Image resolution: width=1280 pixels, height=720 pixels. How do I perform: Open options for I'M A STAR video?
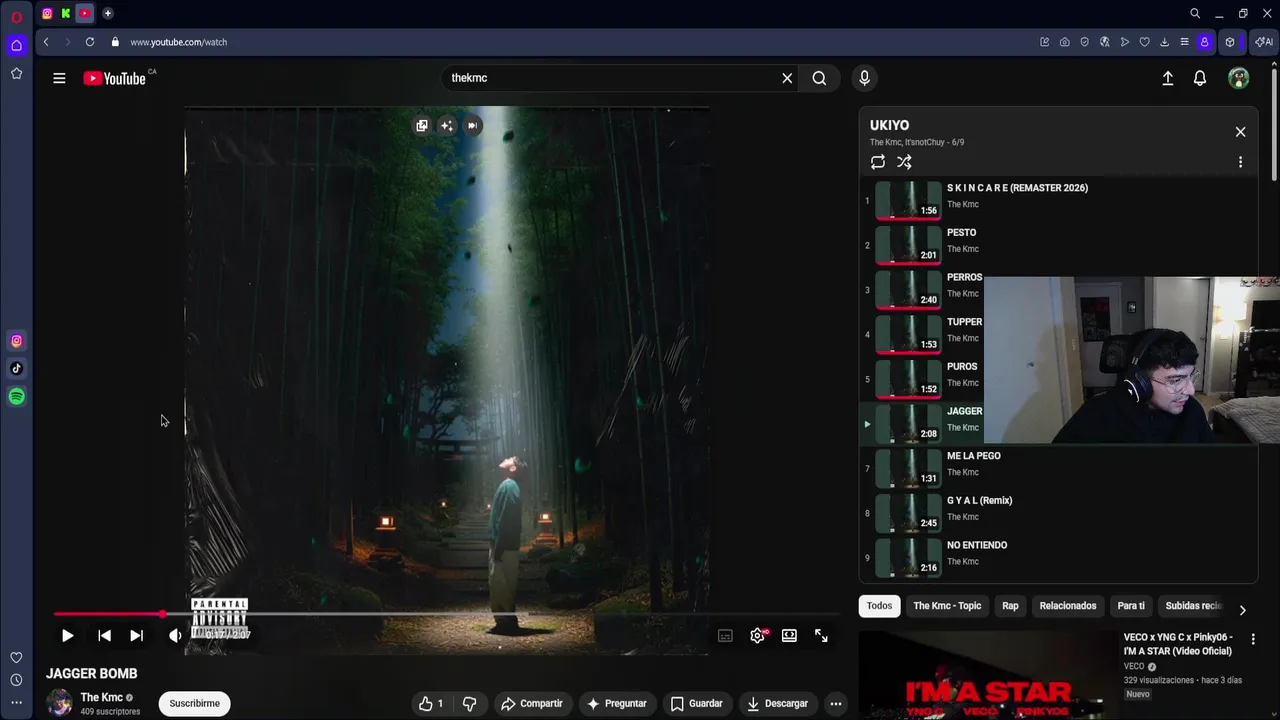[1253, 639]
